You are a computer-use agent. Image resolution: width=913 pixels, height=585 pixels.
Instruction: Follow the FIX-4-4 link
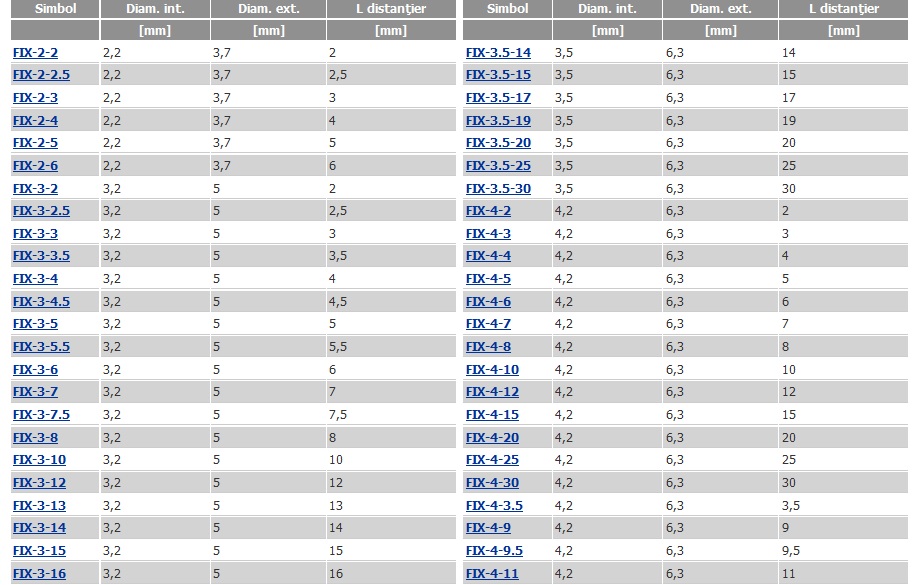point(489,256)
